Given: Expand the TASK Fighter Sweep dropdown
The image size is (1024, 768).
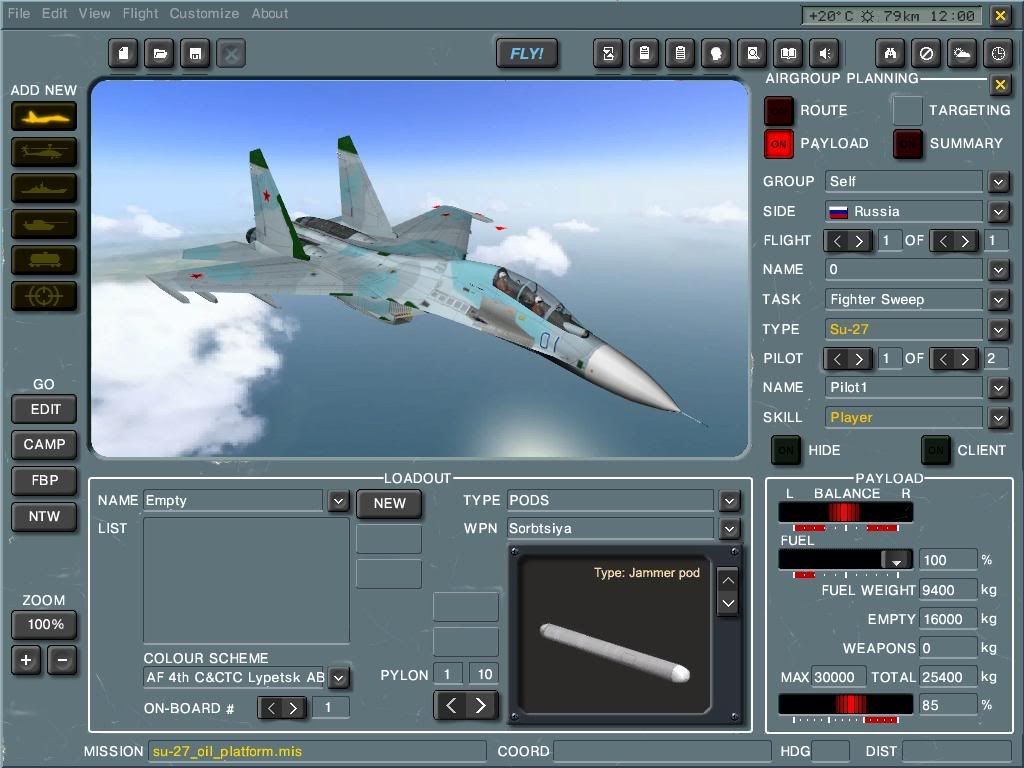Looking at the screenshot, I should pos(998,299).
